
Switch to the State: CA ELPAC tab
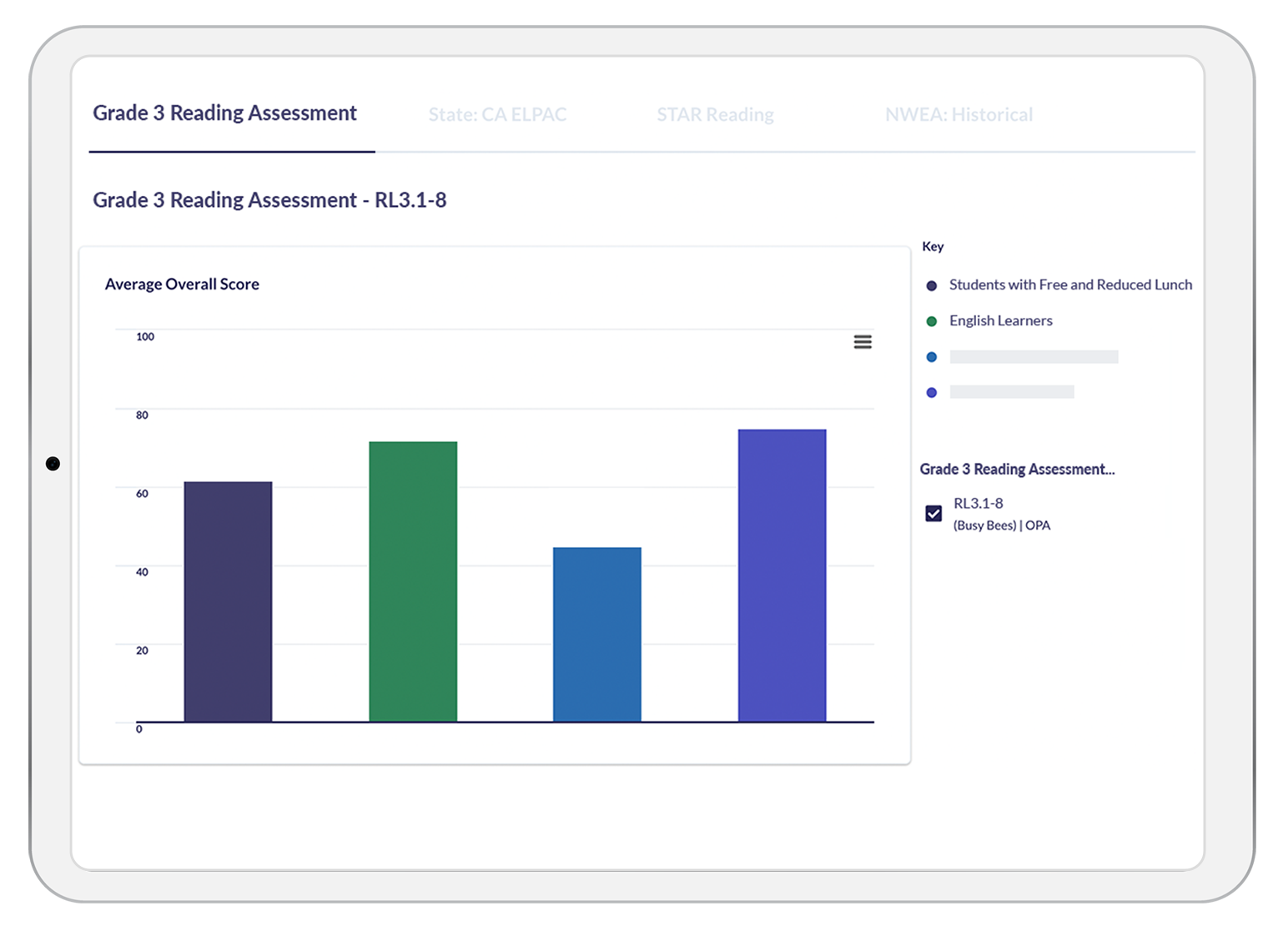(497, 114)
